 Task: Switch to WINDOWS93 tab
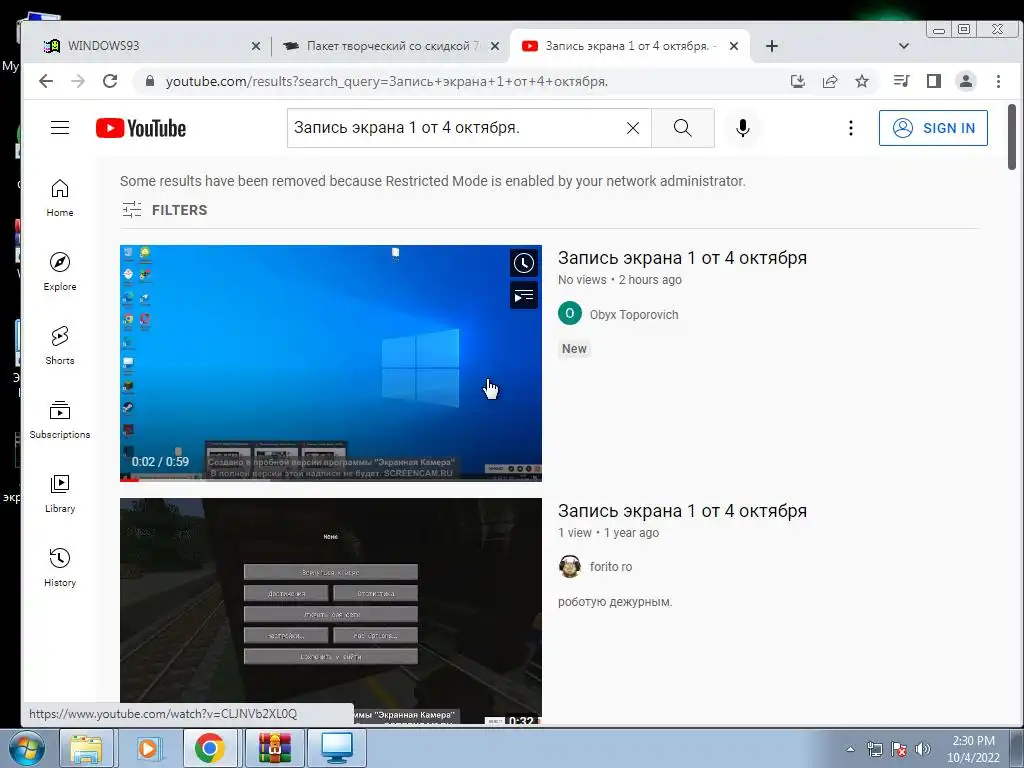(149, 46)
